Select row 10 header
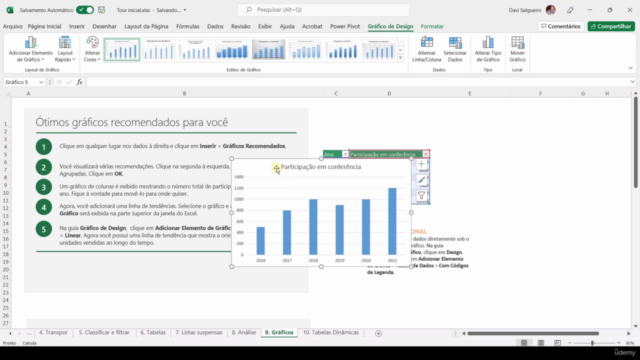 click(6, 193)
